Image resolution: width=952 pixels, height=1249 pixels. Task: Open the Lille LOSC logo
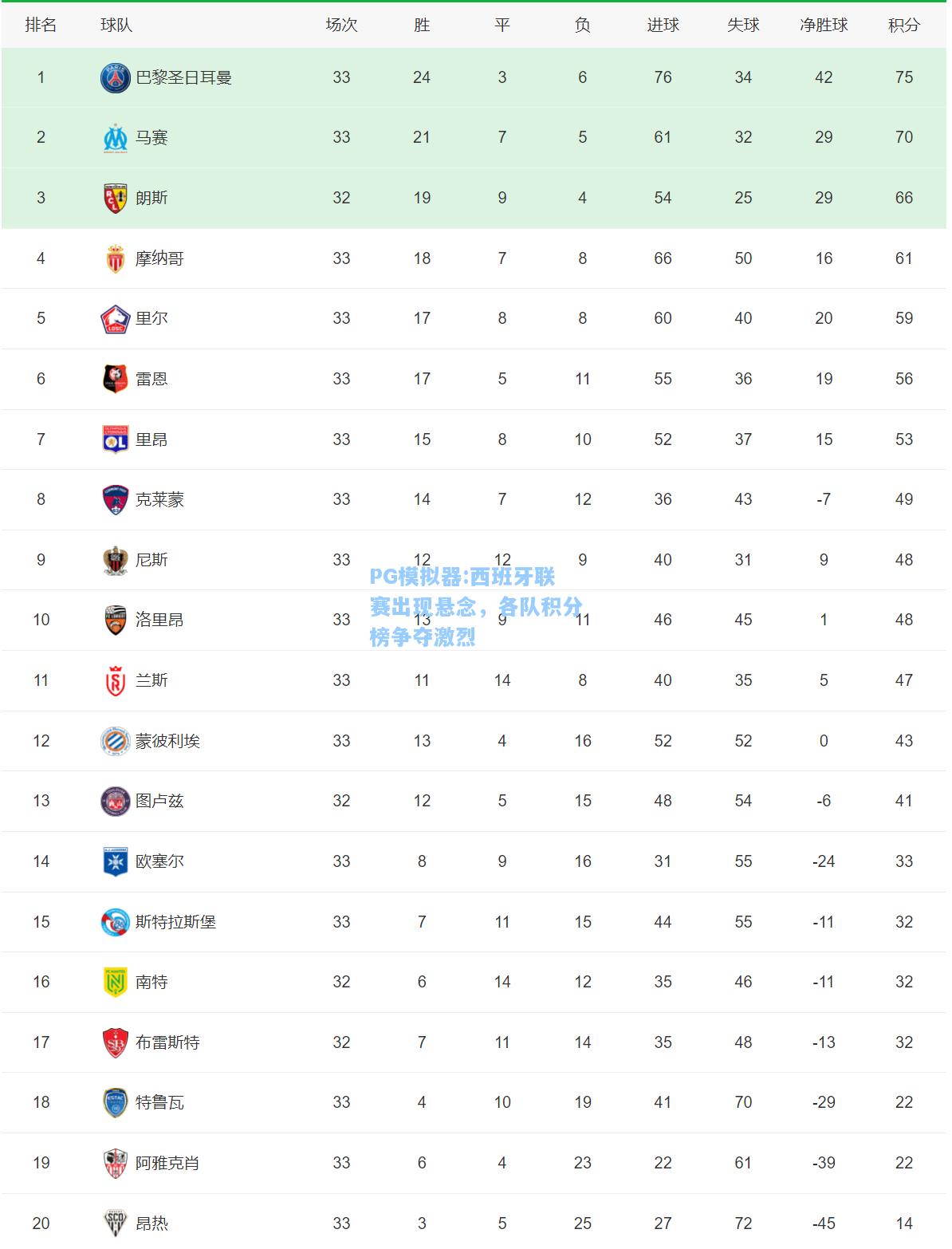[x=116, y=319]
